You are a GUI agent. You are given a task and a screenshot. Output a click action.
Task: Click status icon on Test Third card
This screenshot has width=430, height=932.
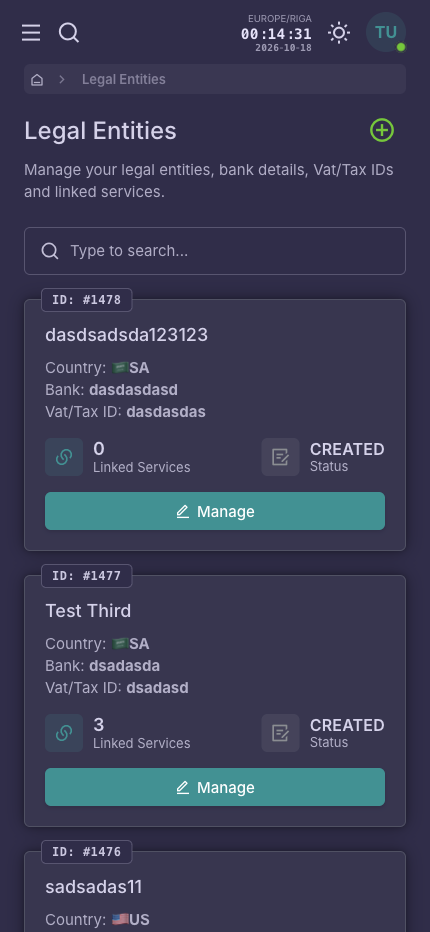(280, 733)
